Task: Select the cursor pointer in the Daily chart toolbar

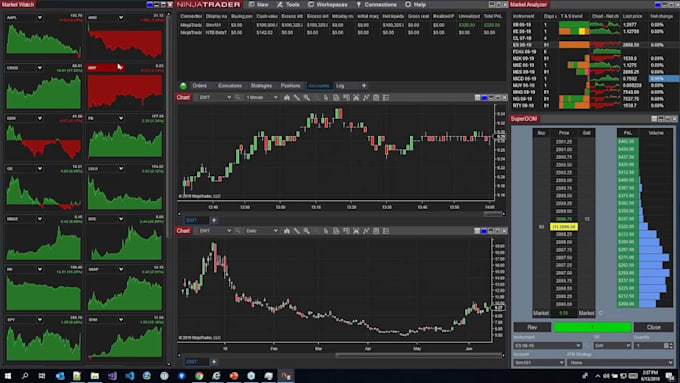Action: click(x=326, y=231)
